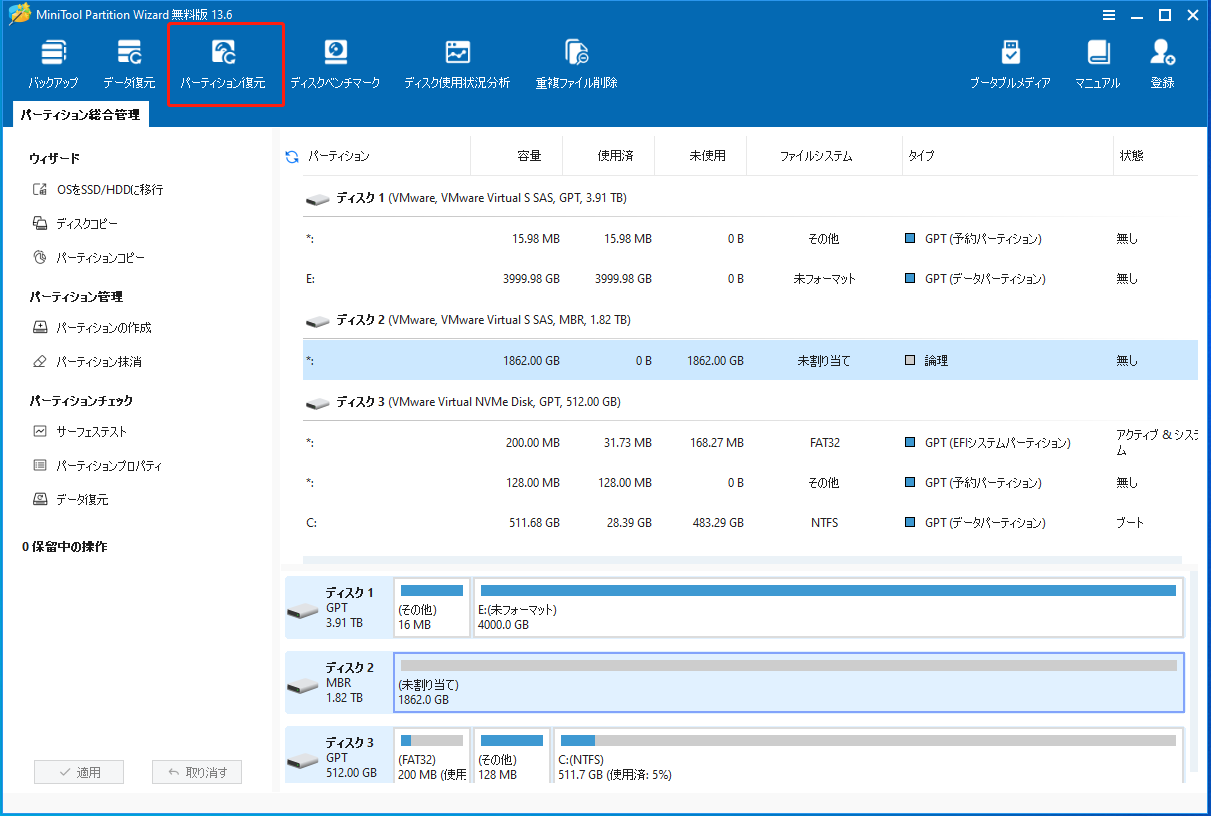Open the マニュアル manual
The image size is (1211, 816).
point(1098,65)
